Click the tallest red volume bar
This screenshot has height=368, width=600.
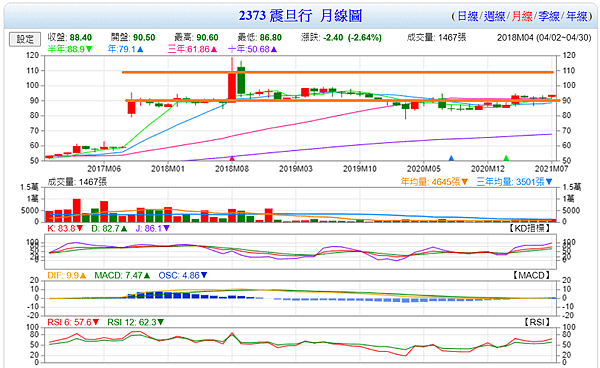(x=77, y=210)
